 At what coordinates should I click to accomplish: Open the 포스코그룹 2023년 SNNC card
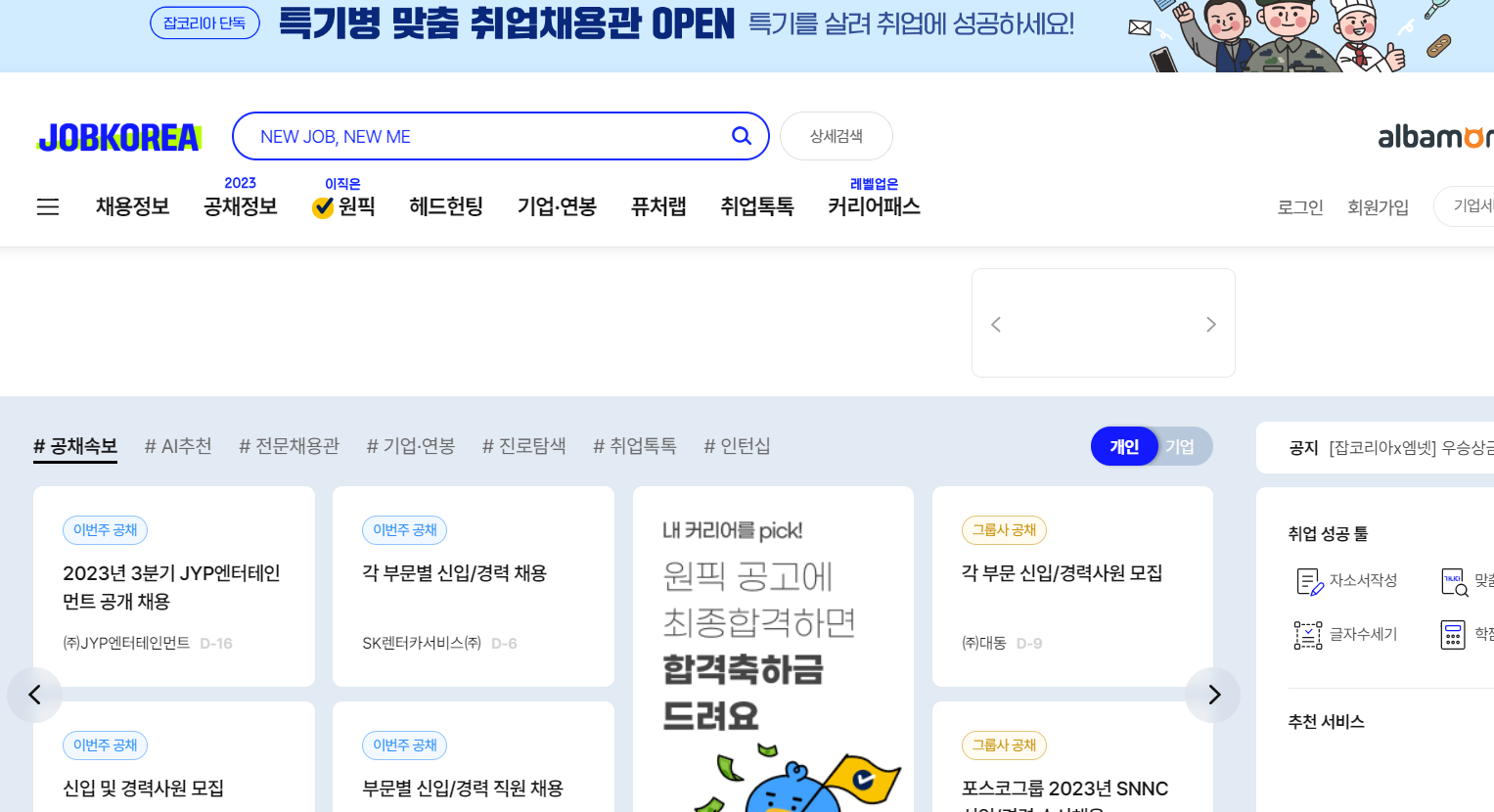pos(1072,757)
